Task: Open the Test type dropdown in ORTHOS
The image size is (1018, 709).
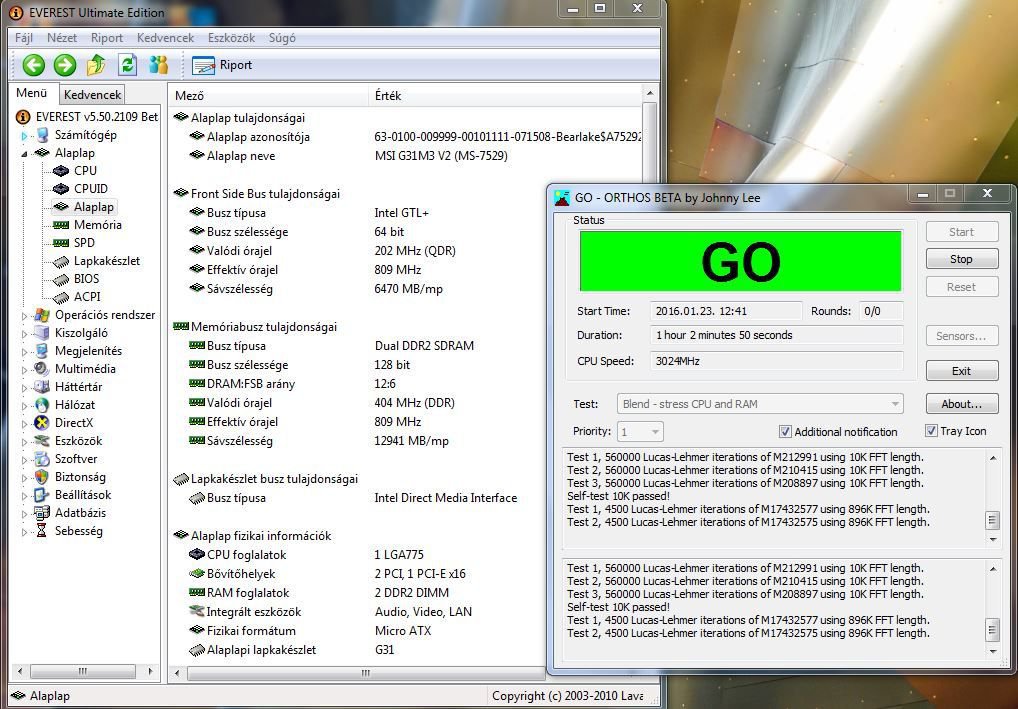Action: click(760, 404)
